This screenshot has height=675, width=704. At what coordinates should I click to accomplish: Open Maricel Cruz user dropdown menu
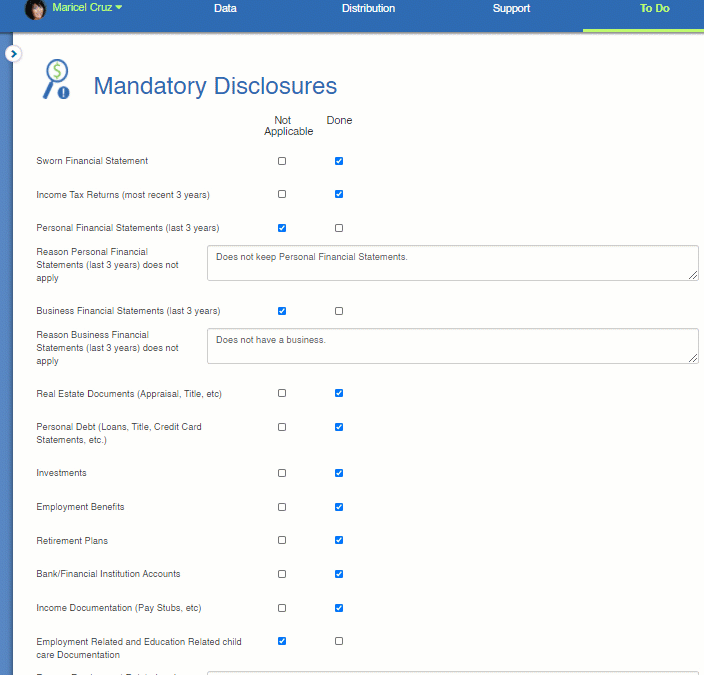[87, 8]
